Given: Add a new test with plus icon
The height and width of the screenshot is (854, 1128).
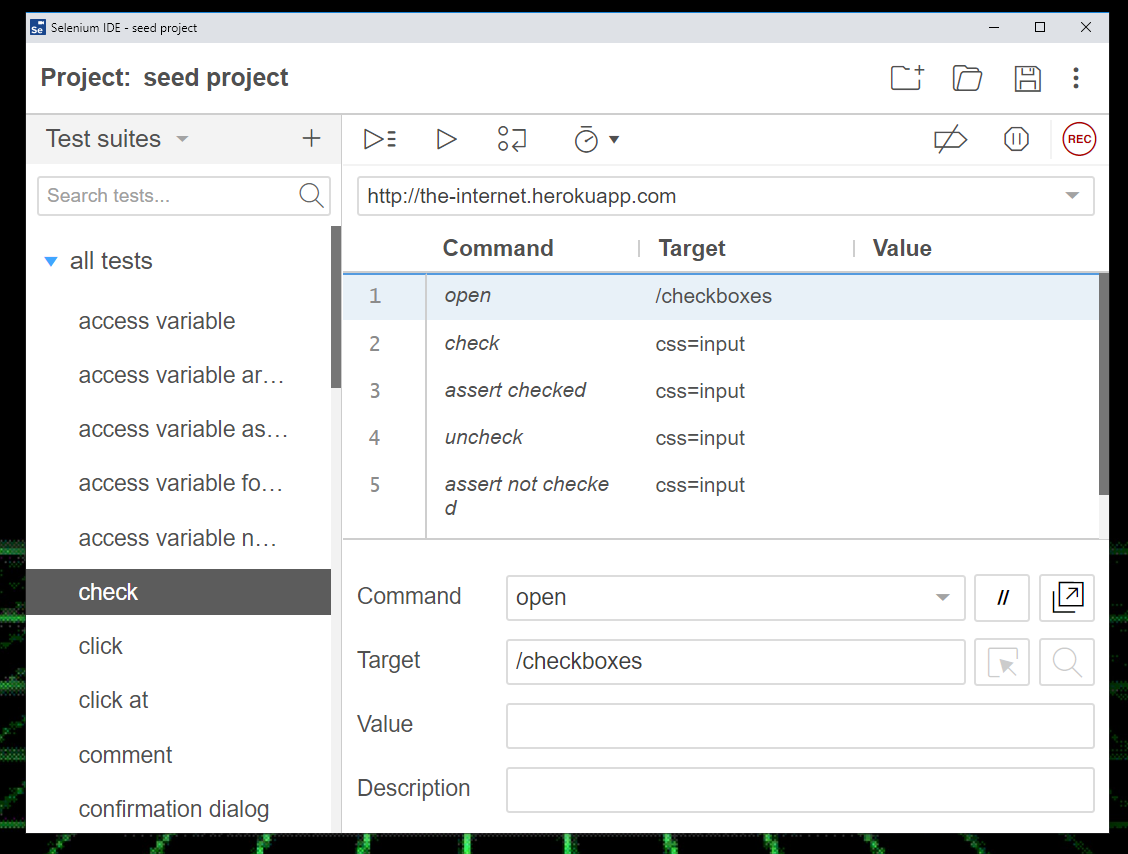Looking at the screenshot, I should click(311, 138).
